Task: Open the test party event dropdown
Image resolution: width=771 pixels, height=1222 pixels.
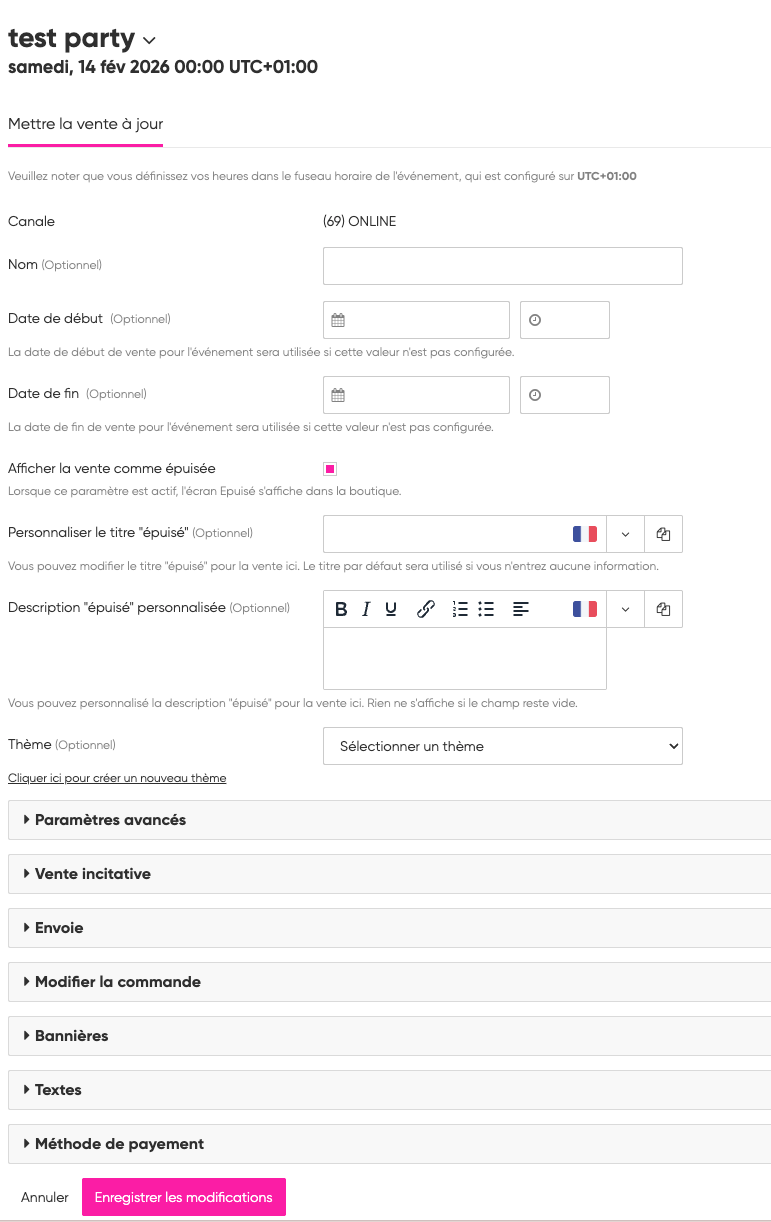Action: coord(150,40)
